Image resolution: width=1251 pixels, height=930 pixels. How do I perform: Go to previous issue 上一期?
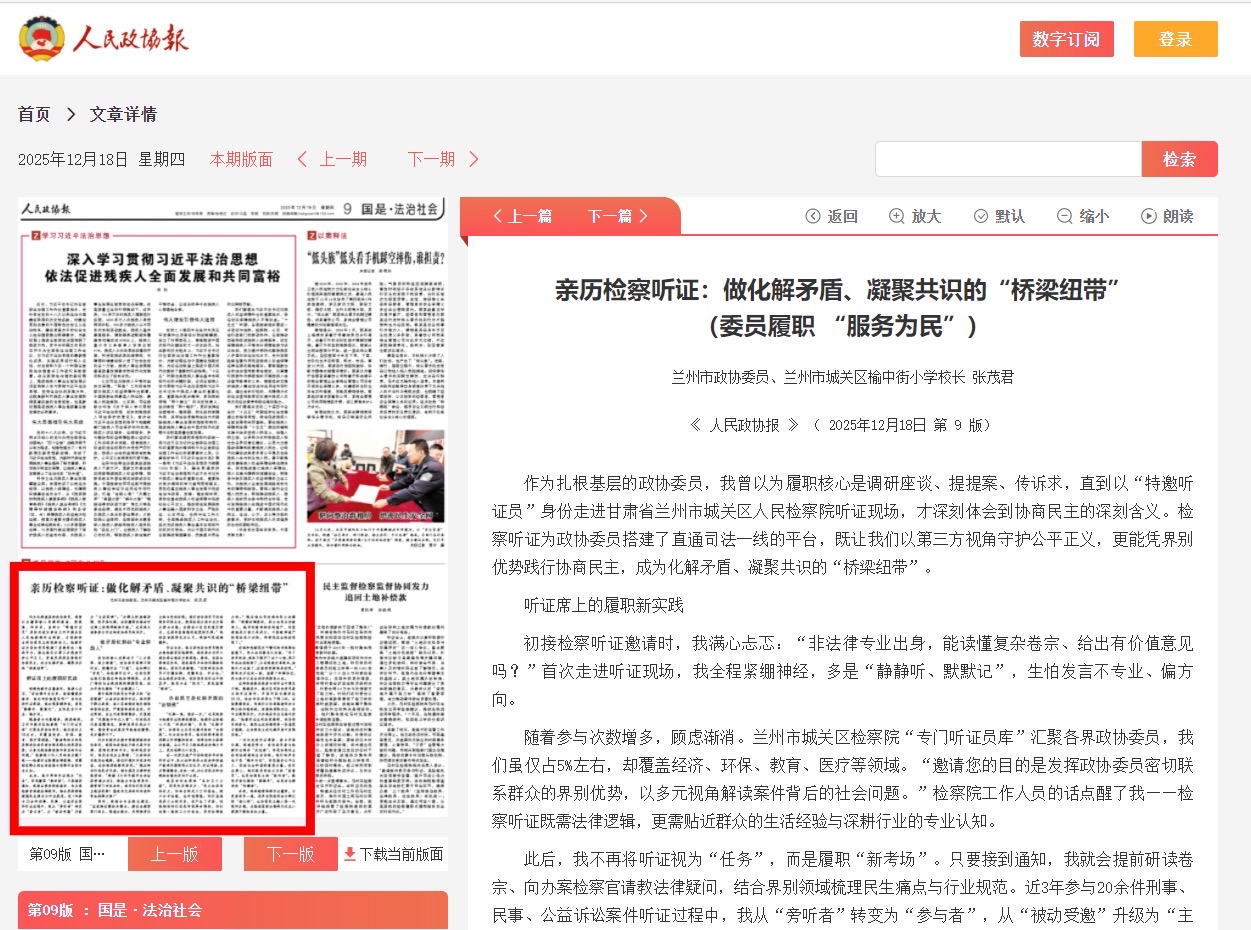click(332, 159)
